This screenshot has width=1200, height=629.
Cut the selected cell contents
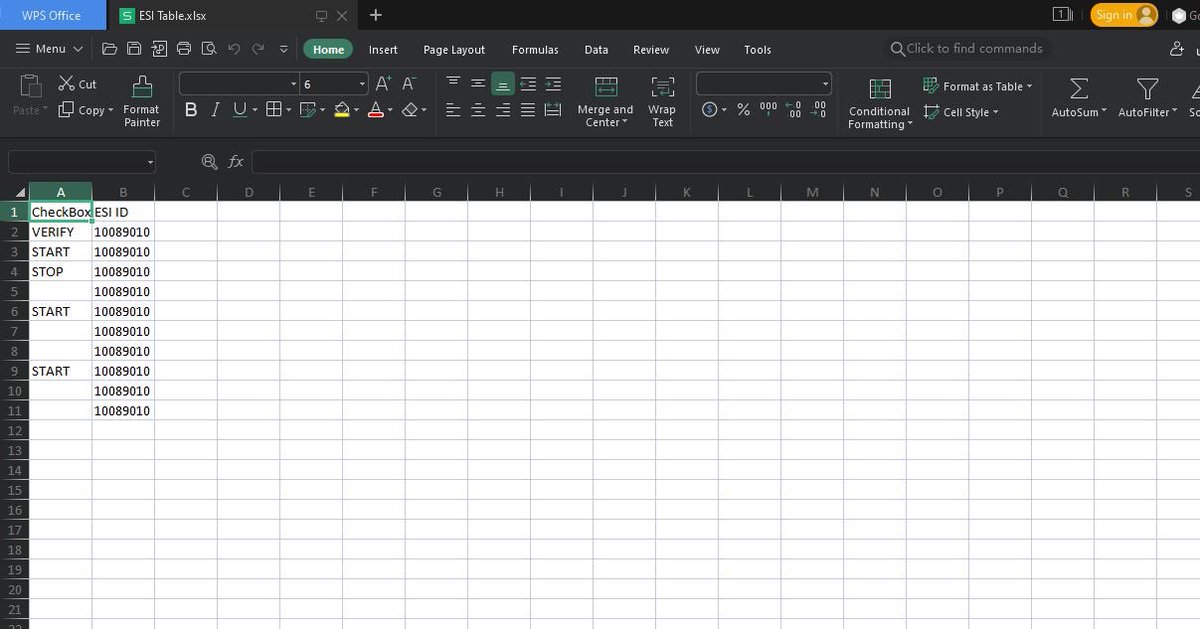pos(78,84)
